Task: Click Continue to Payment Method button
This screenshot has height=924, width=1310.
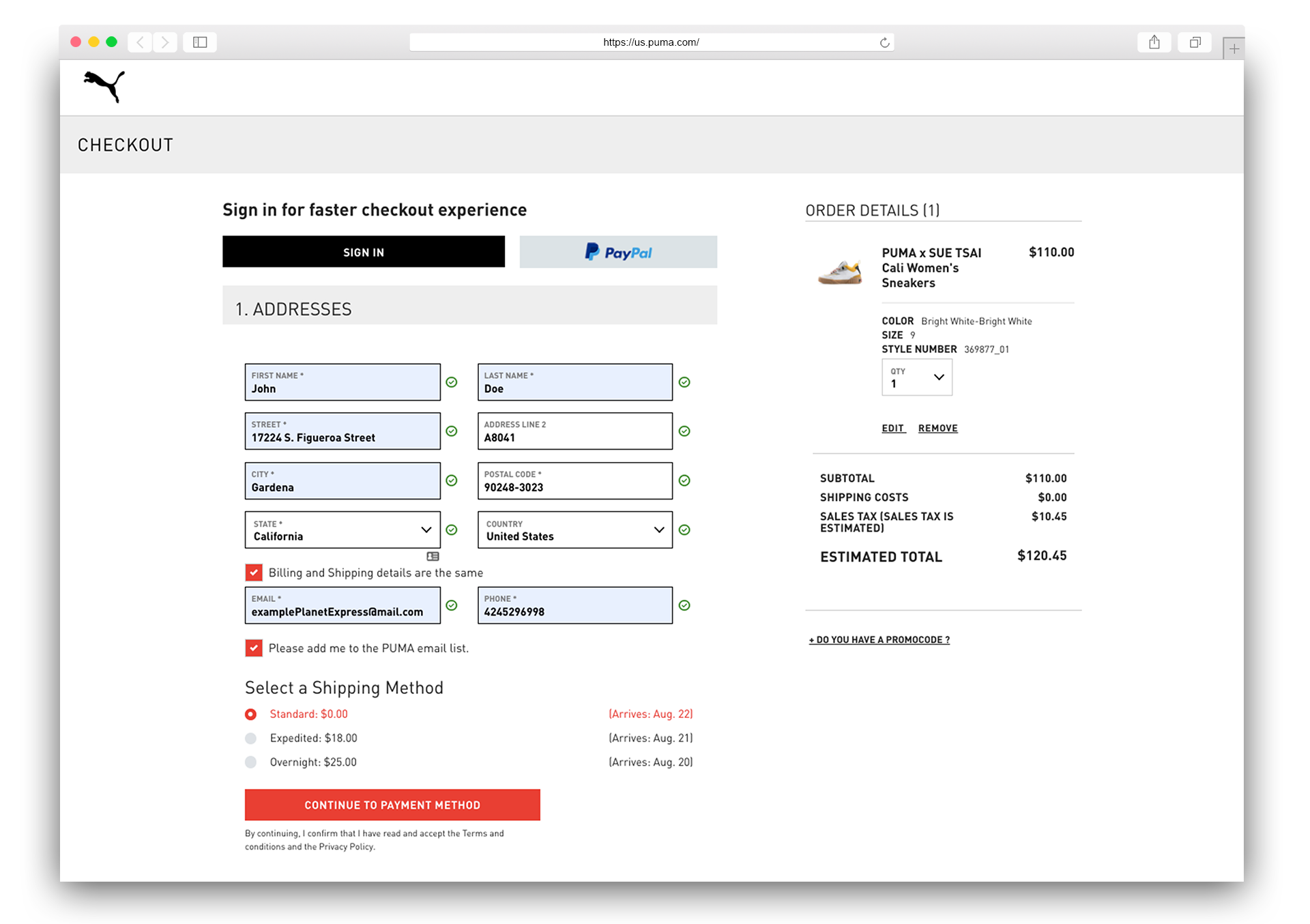Action: coord(392,805)
